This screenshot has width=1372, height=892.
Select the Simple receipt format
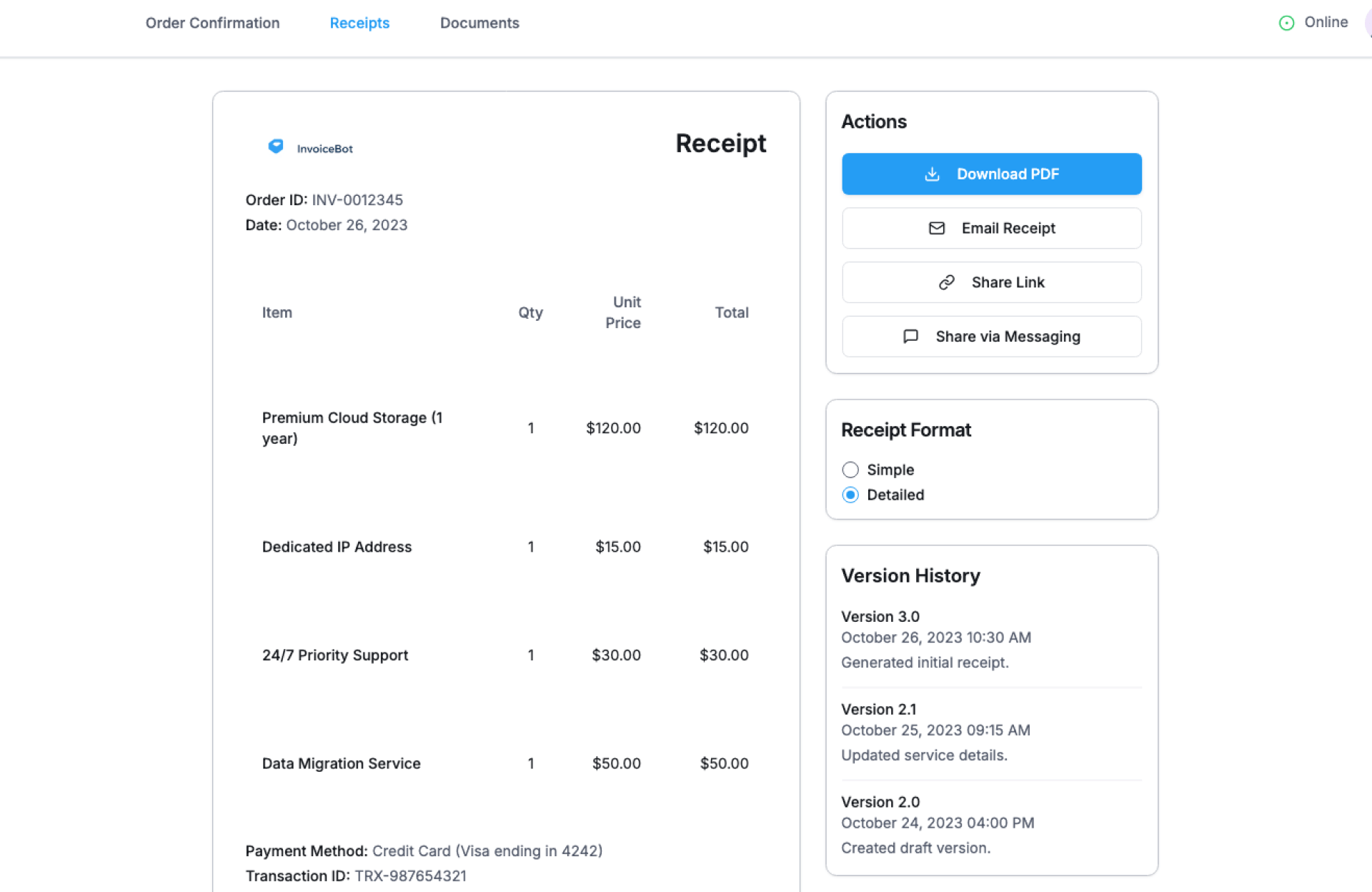tap(850, 470)
